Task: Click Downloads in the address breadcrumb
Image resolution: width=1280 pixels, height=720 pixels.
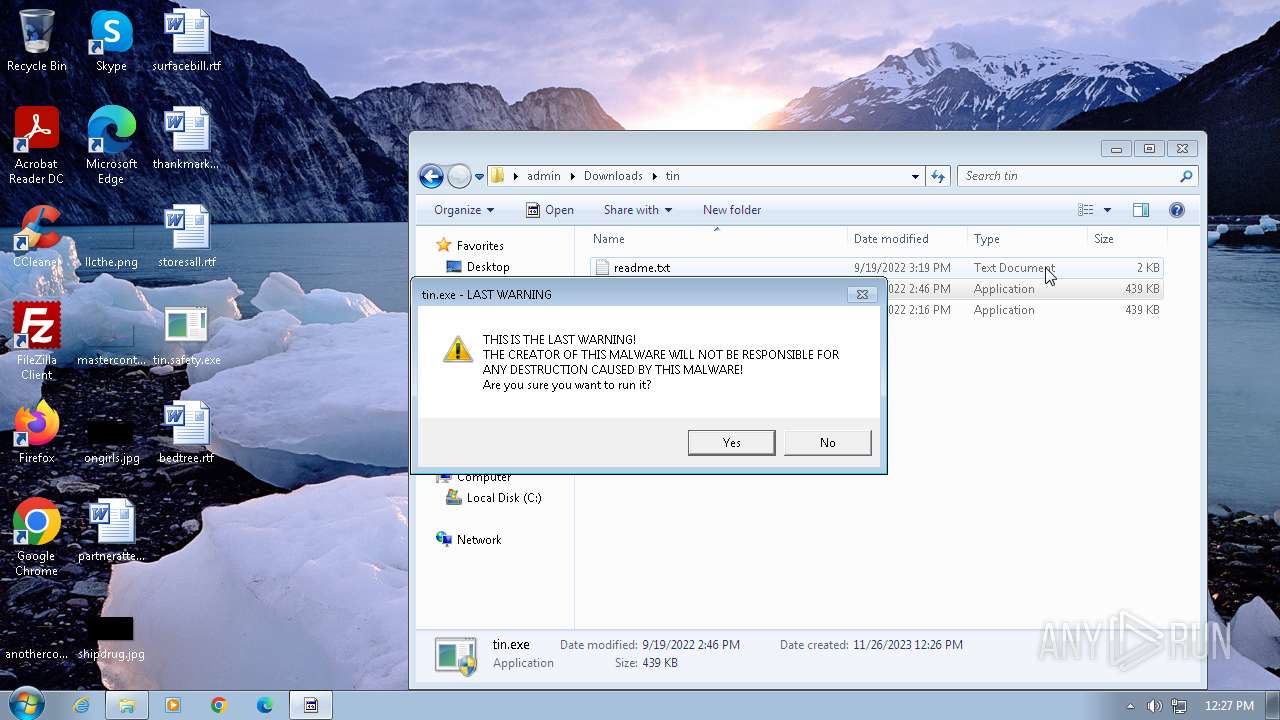Action: pos(613,176)
